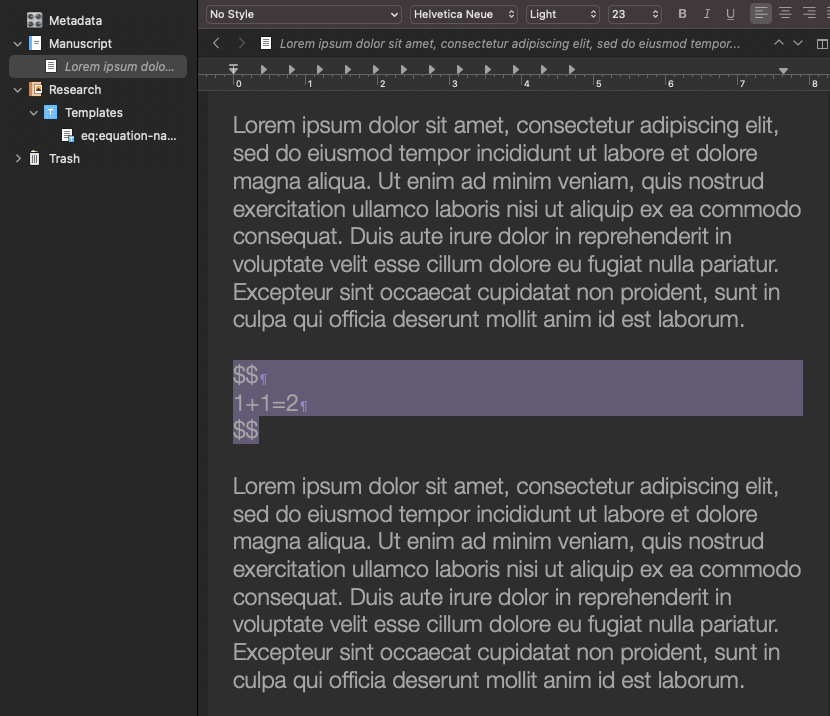Click in the second Lorem ipsum paragraph
The image size is (830, 716).
point(517,583)
